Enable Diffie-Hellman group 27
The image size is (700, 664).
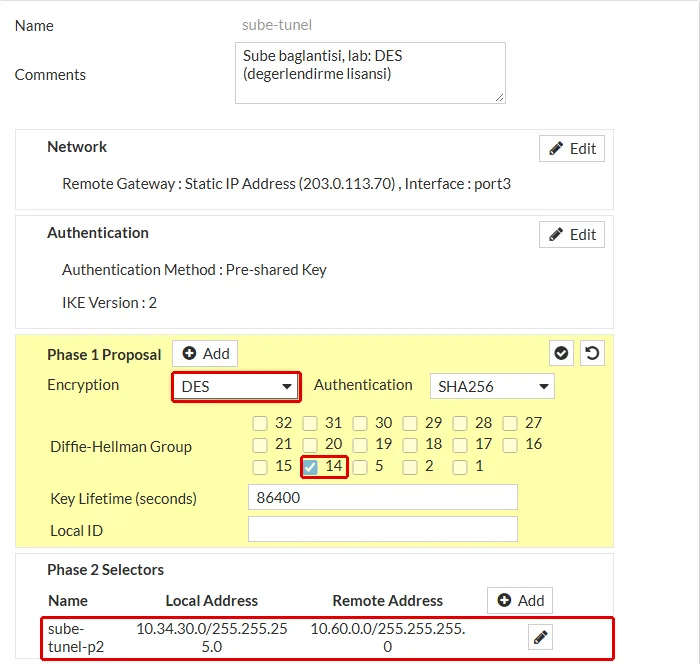(510, 423)
